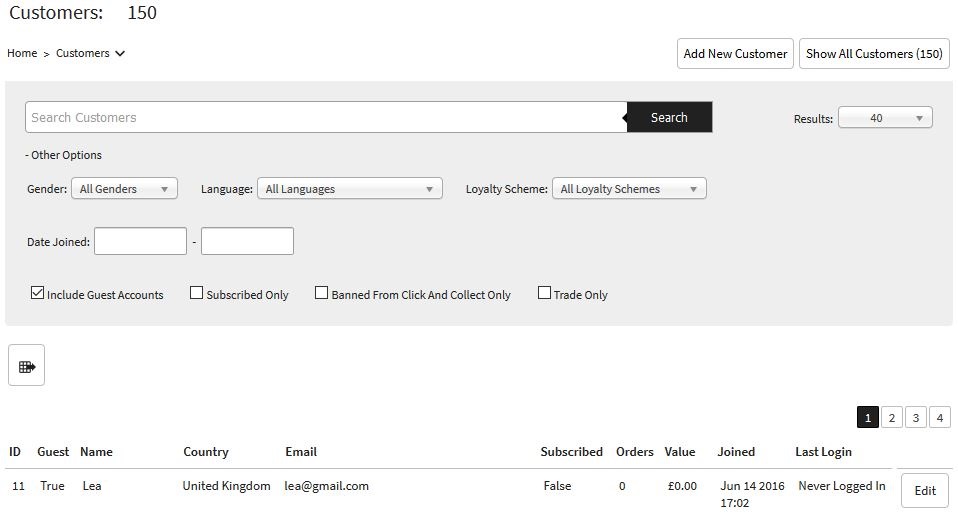This screenshot has height=514, width=958.
Task: Check Banned From Click And Collect Only
Action: coord(322,293)
